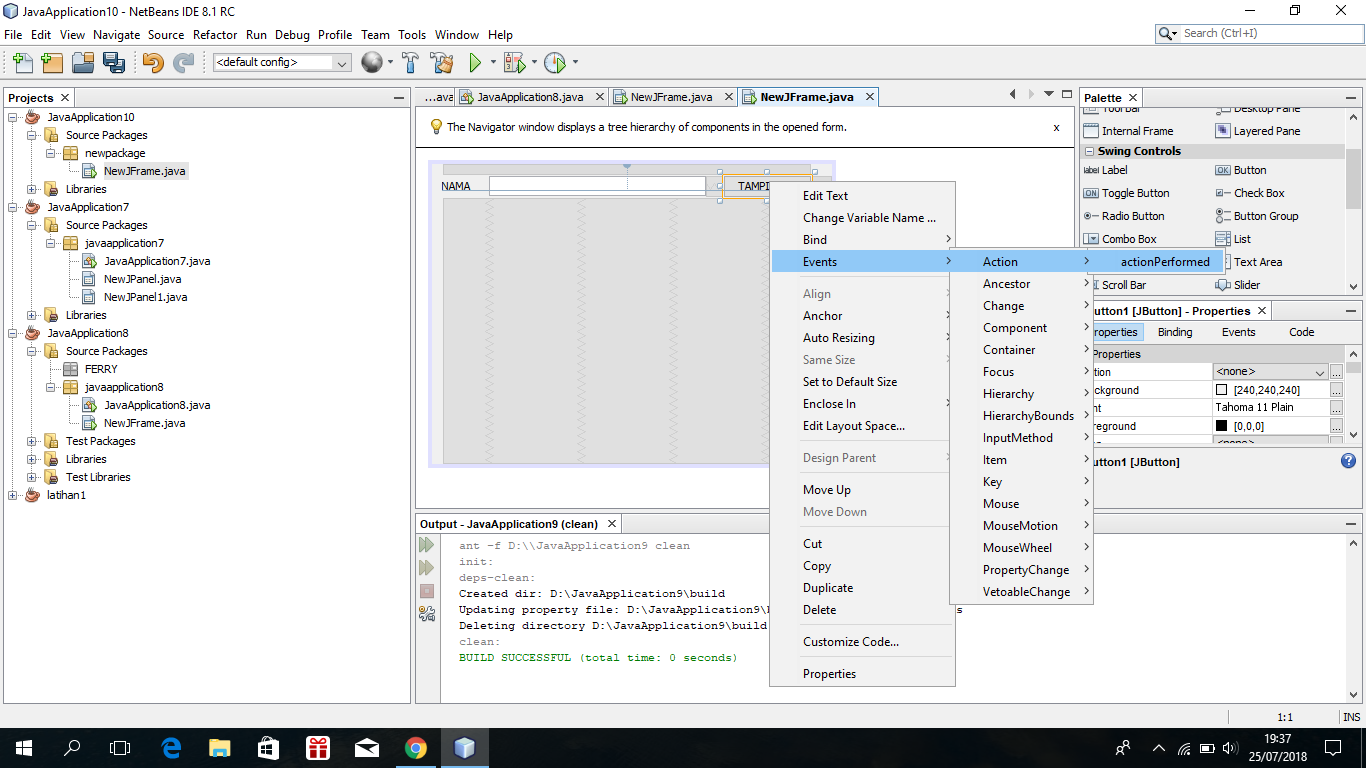Open the Refactor menu
1366x768 pixels.
click(x=215, y=34)
